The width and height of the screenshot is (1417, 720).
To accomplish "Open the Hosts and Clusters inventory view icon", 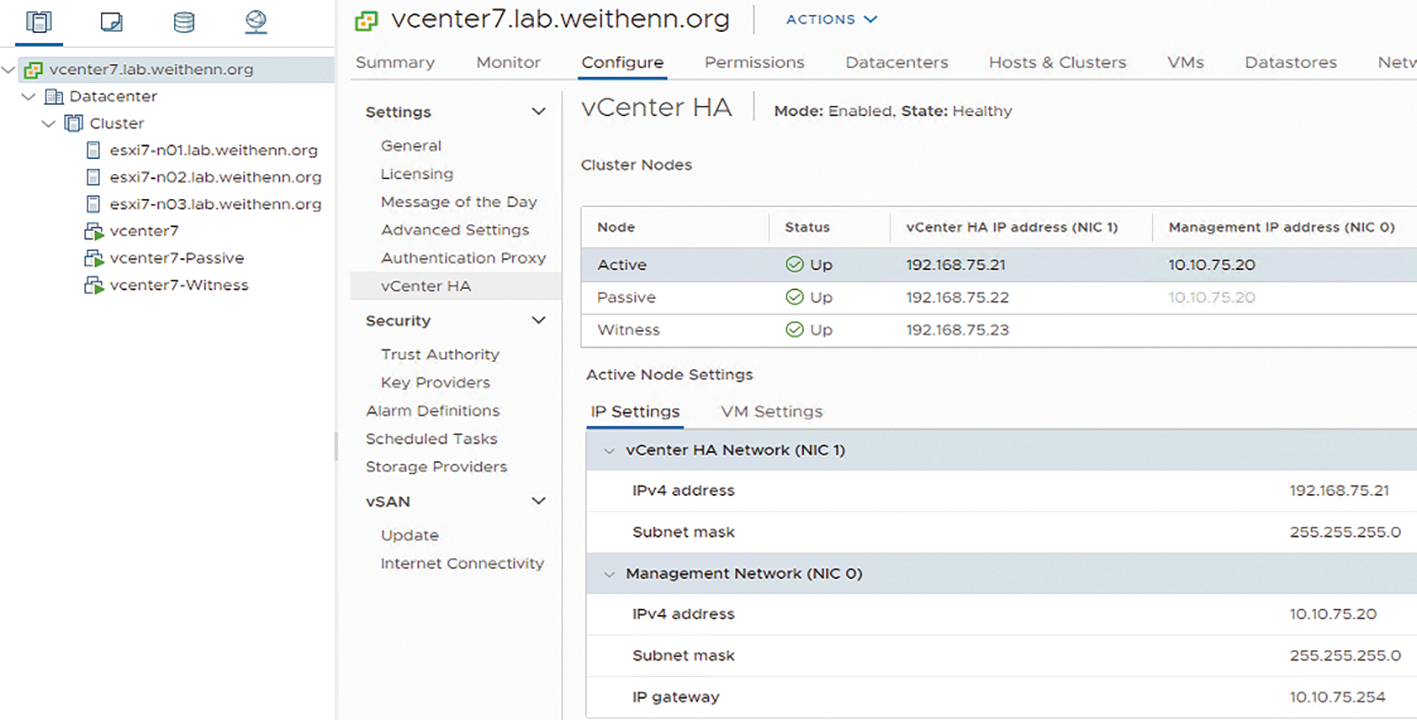I will [39, 22].
